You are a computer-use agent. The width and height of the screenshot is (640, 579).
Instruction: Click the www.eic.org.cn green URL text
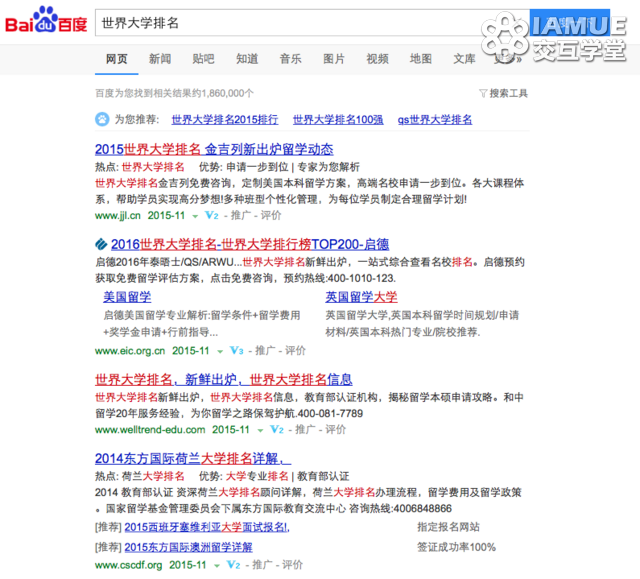[x=130, y=351]
